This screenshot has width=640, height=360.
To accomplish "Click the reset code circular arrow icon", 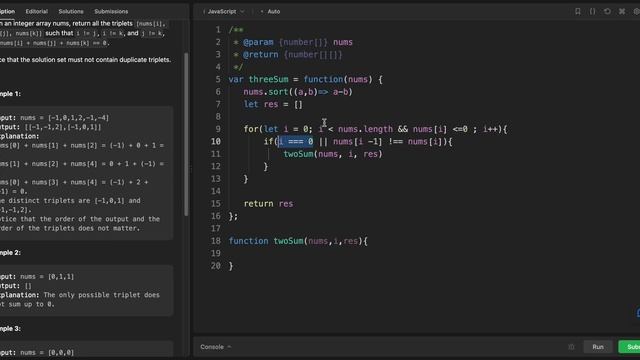I will 607,11.
